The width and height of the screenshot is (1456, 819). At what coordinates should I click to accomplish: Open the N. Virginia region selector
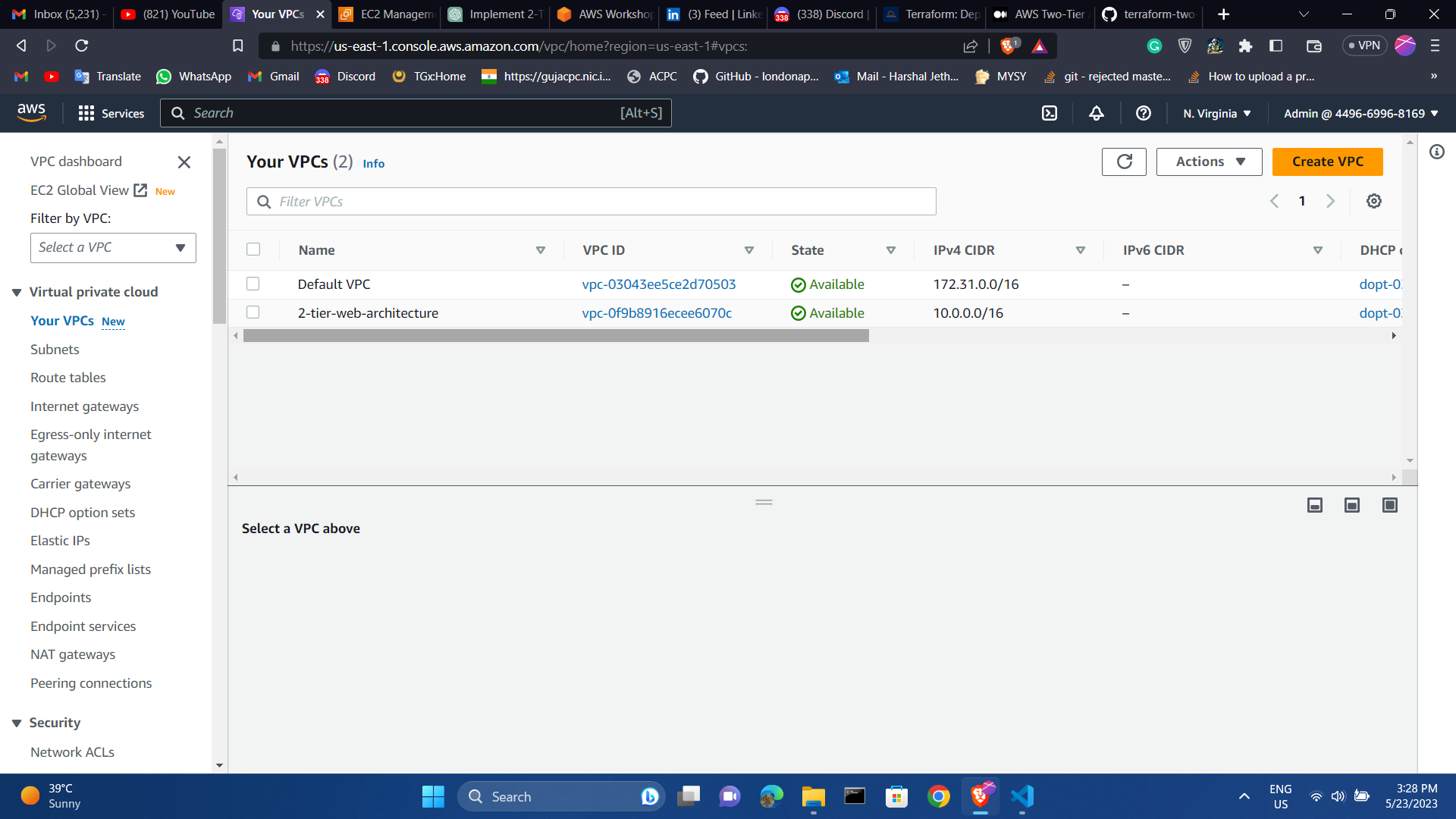pos(1216,113)
